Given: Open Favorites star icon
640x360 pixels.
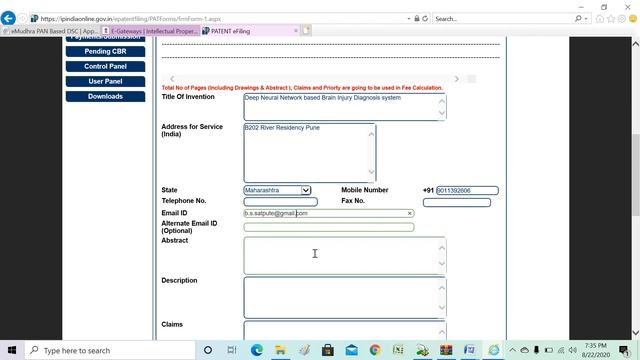Looking at the screenshot, I should 611,19.
